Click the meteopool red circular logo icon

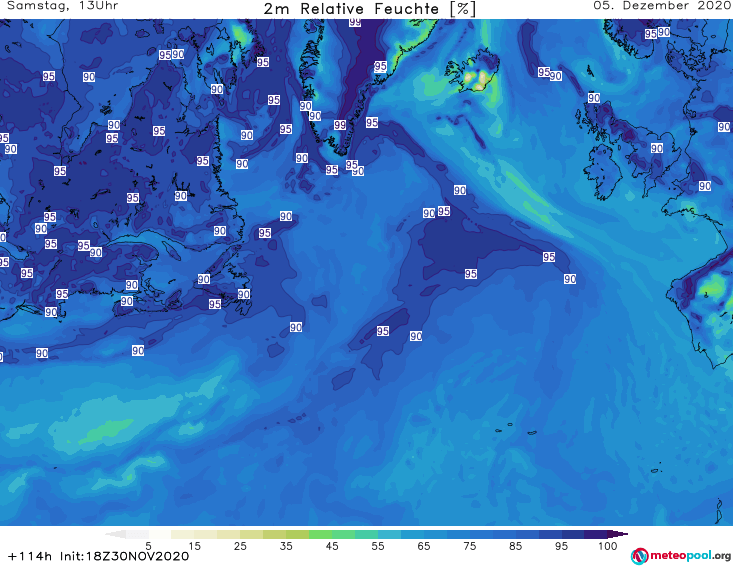click(x=639, y=556)
